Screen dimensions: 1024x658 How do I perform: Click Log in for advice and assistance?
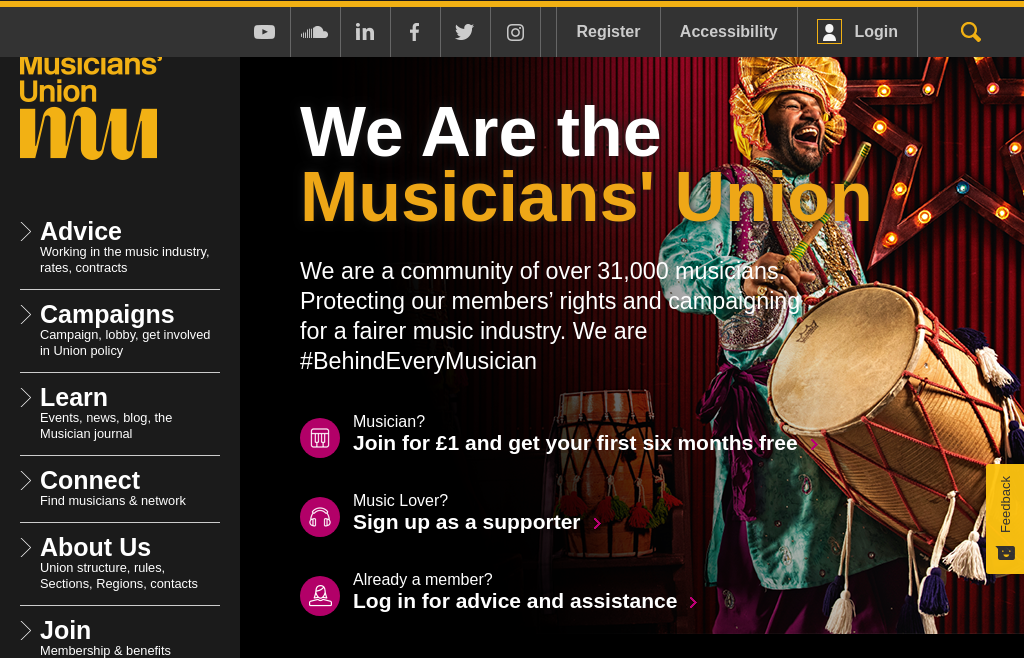(x=515, y=601)
